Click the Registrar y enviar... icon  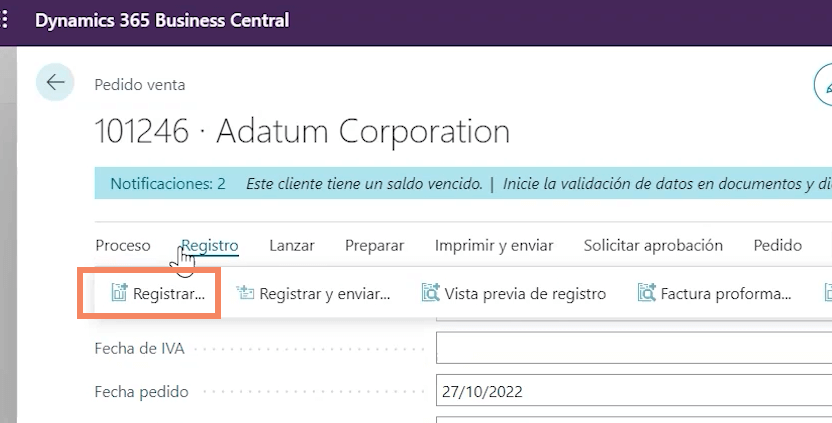(x=246, y=294)
